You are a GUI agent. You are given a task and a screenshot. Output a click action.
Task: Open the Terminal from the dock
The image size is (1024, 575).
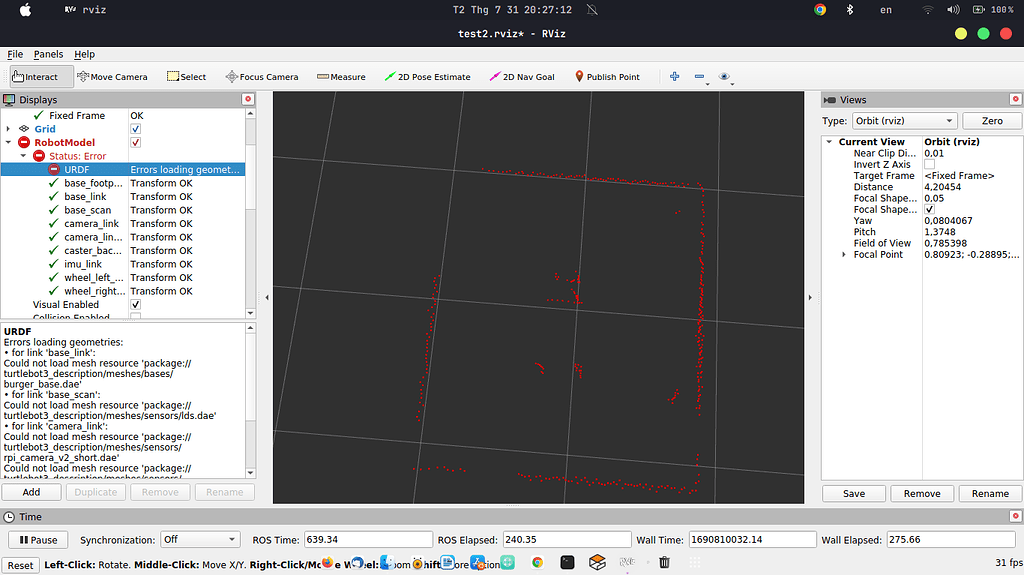click(x=568, y=562)
